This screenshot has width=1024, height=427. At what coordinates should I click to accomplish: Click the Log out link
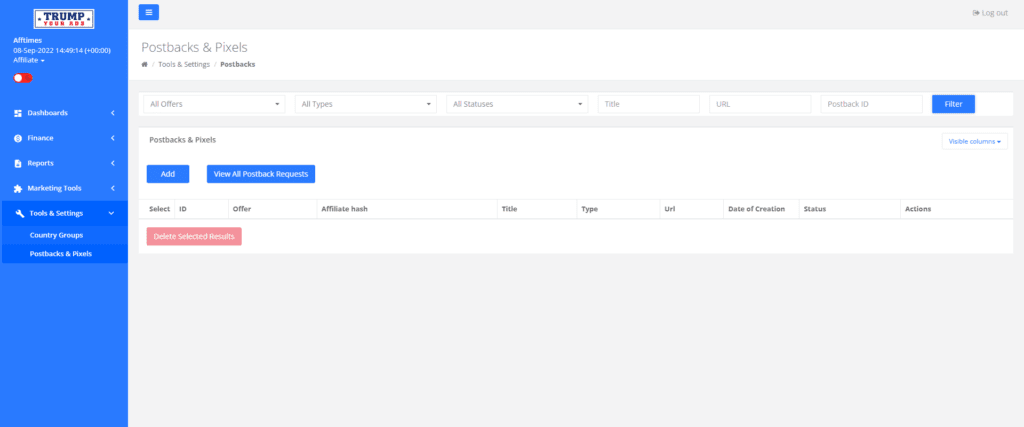tap(990, 13)
